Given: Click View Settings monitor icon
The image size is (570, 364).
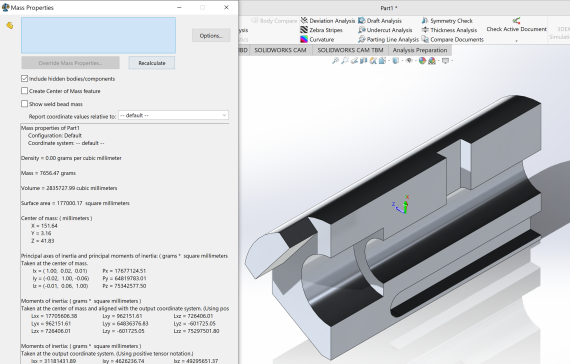Looking at the screenshot, I should pyautogui.click(x=445, y=61).
